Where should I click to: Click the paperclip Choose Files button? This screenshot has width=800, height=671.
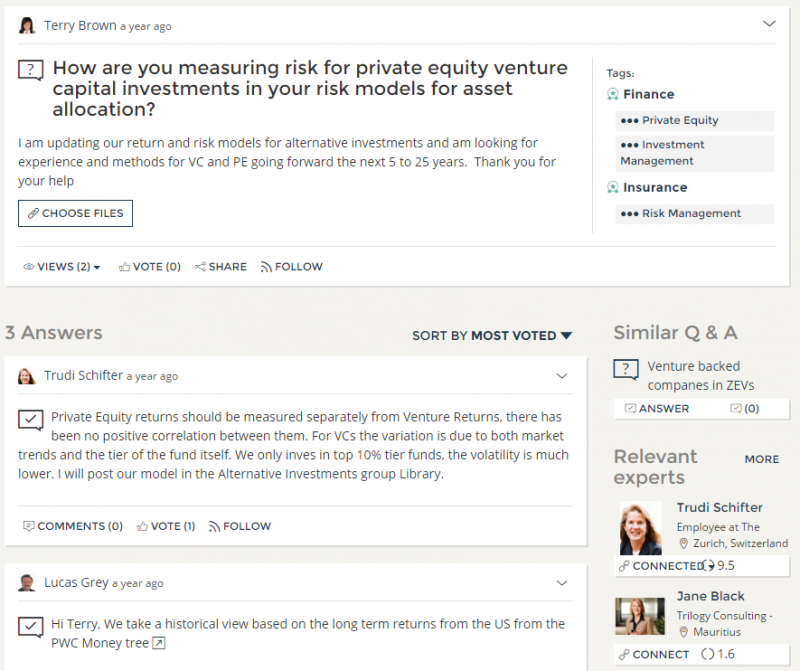click(x=75, y=213)
